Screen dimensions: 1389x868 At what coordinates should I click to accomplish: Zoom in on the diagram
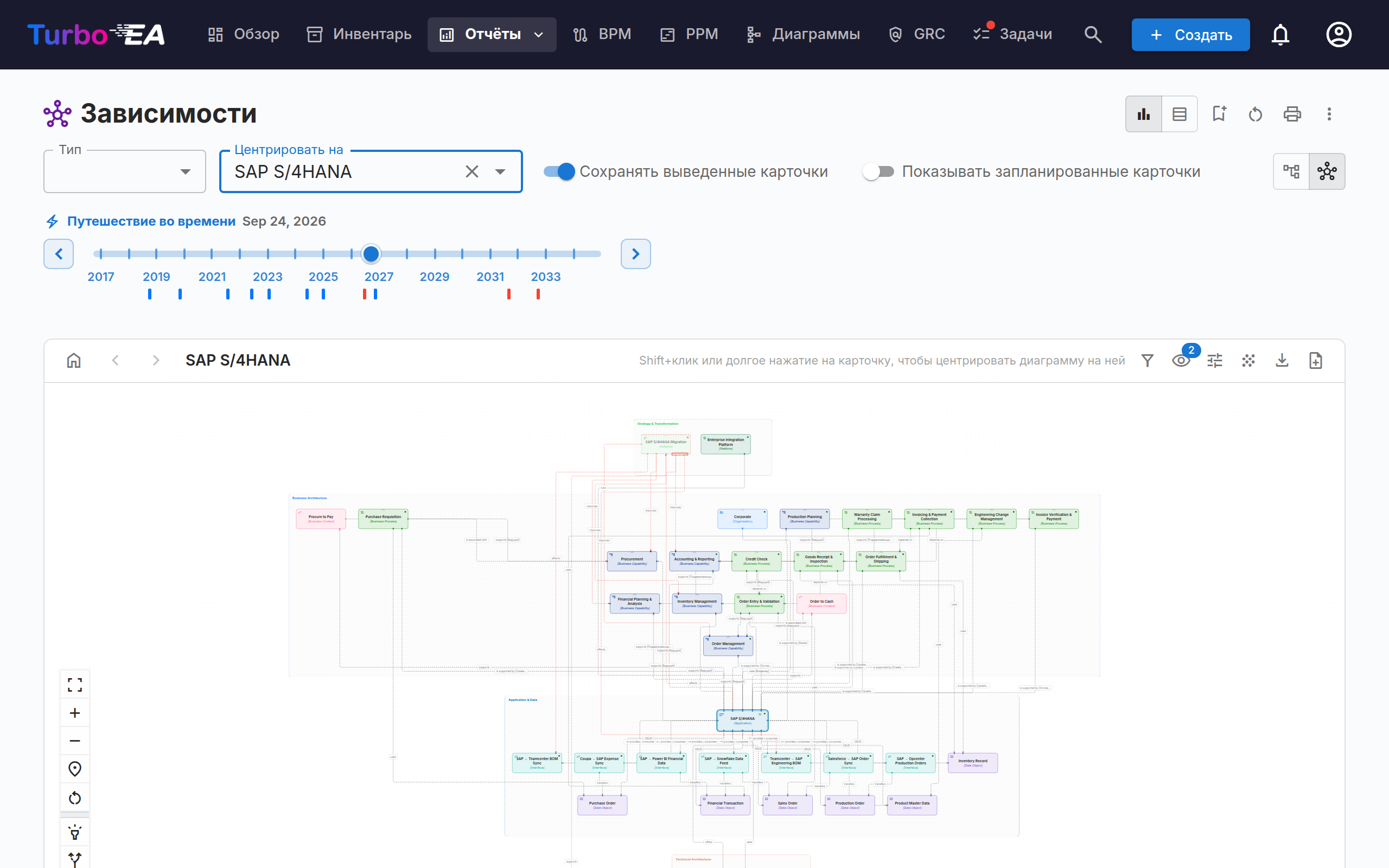coord(75,713)
